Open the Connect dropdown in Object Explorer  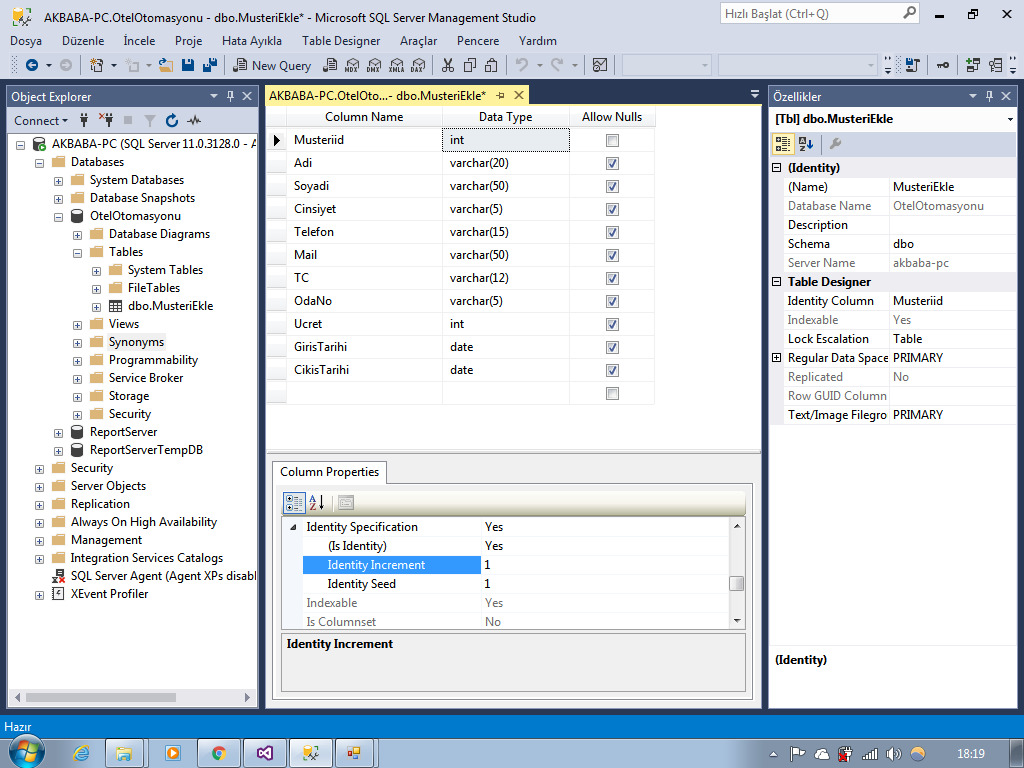pos(40,120)
